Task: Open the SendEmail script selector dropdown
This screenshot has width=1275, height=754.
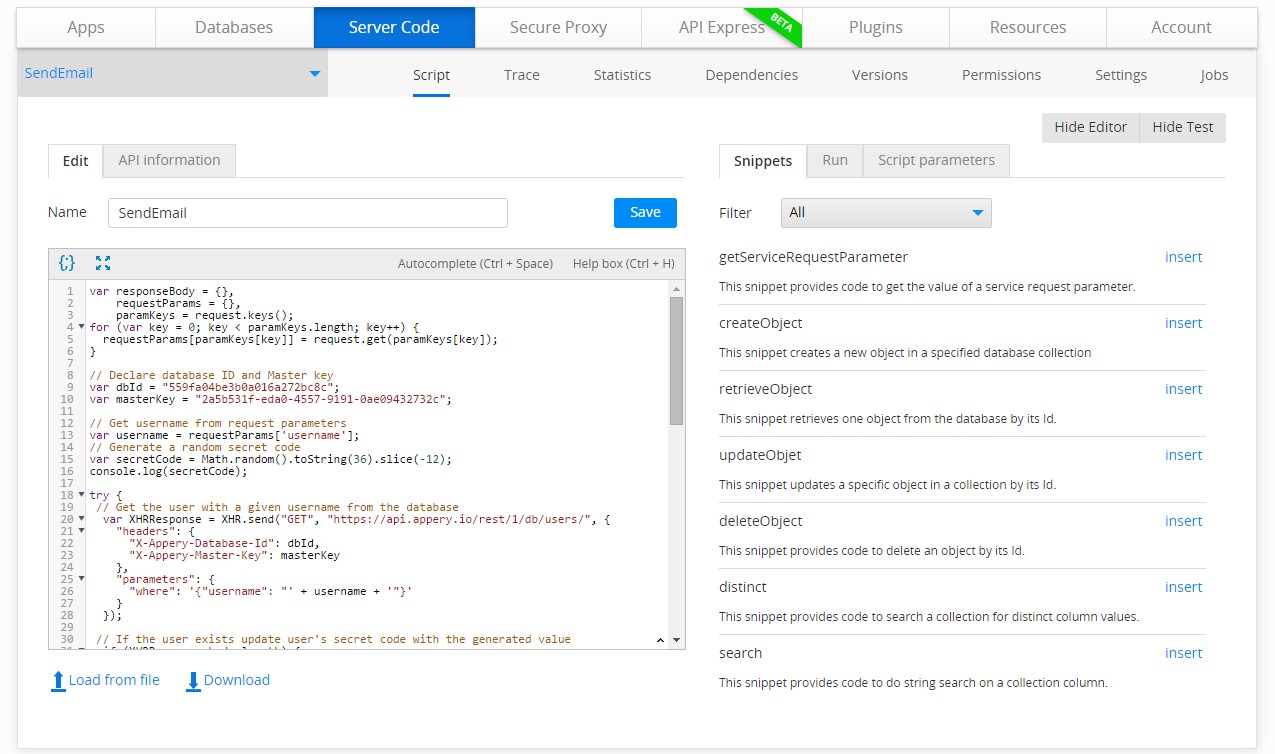Action: click(173, 73)
